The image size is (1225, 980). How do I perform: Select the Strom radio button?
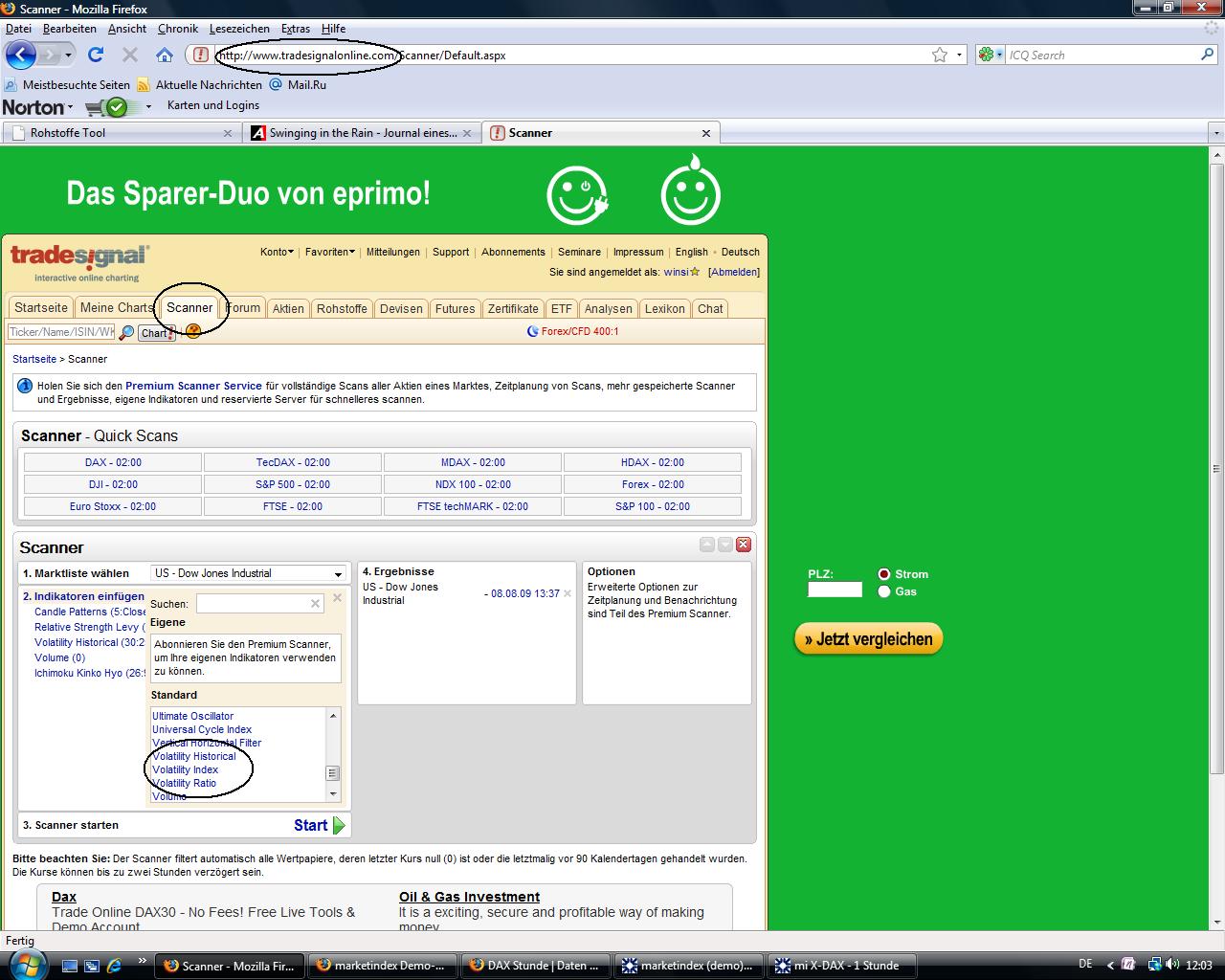coord(884,574)
